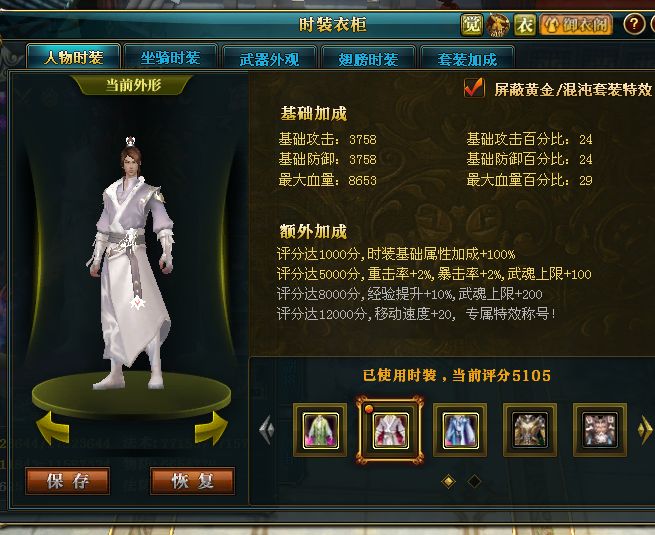Viewport: 655px width, 535px height.
Task: Switch to second costume page diamond indicator
Action: point(474,482)
